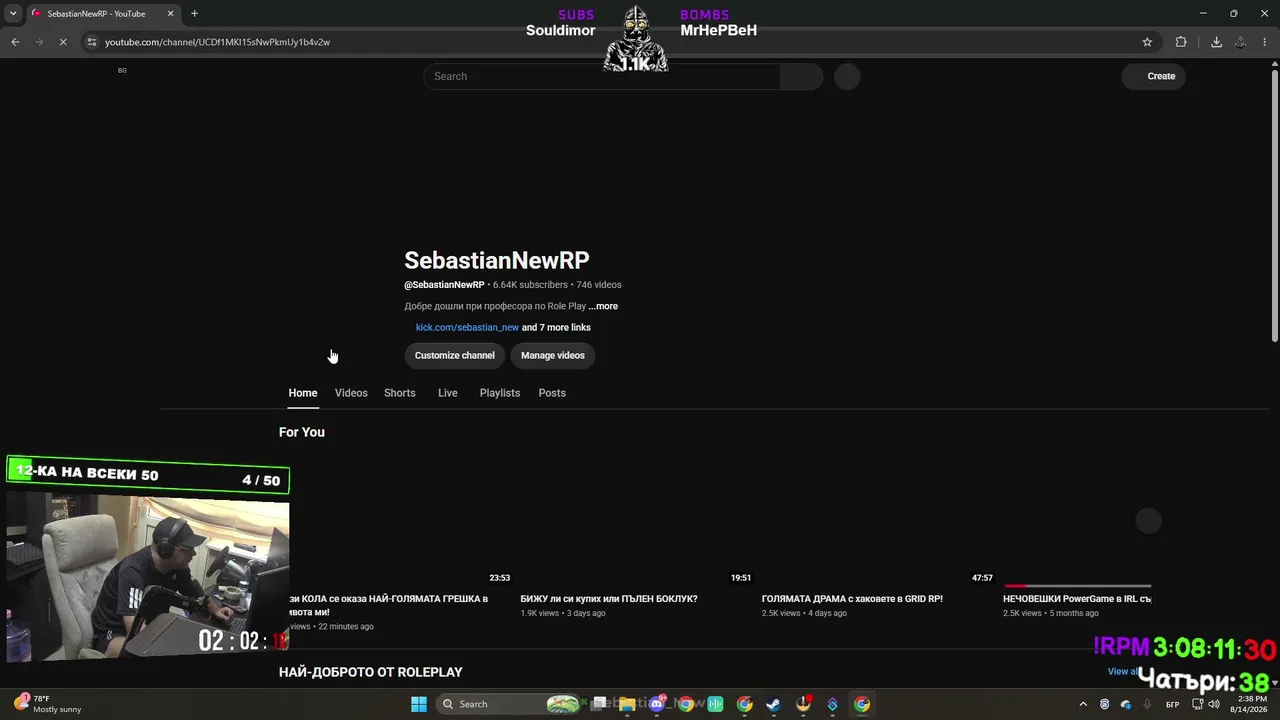Click the @SebastianNewRP channel handle

[x=444, y=285]
